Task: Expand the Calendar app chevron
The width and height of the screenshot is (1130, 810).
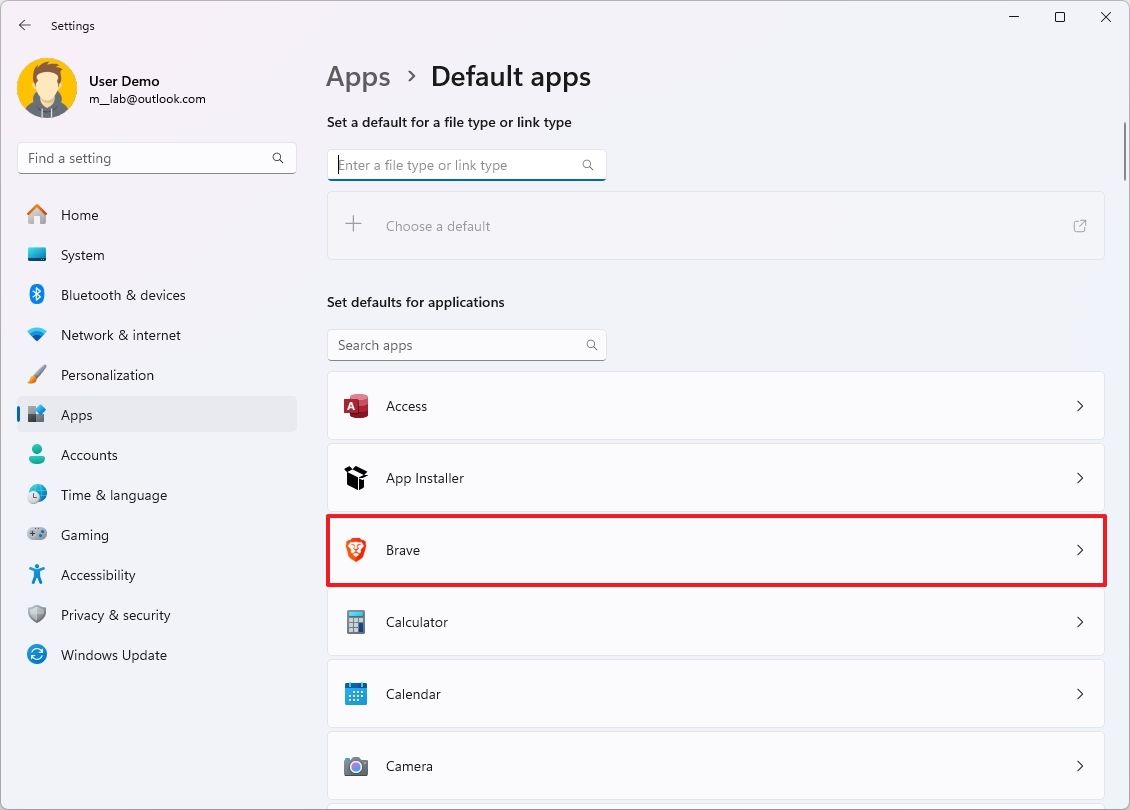Action: pos(1080,693)
